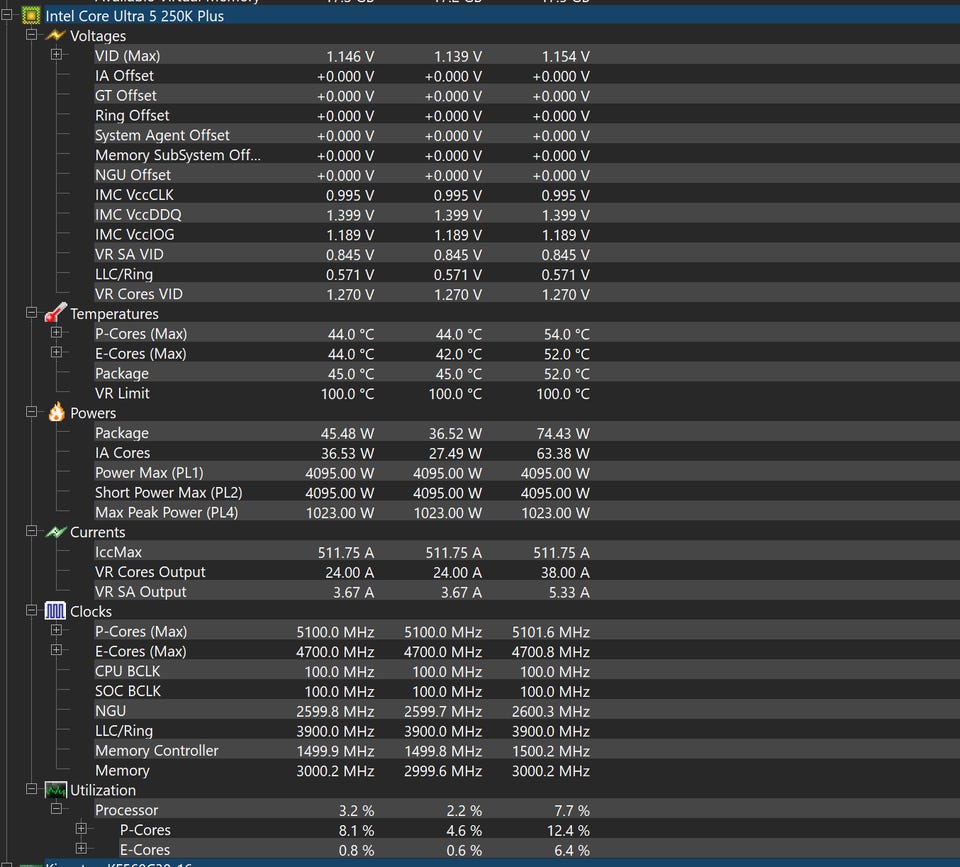Viewport: 960px width, 867px height.
Task: Collapse the Temperatures section
Action: [31, 312]
